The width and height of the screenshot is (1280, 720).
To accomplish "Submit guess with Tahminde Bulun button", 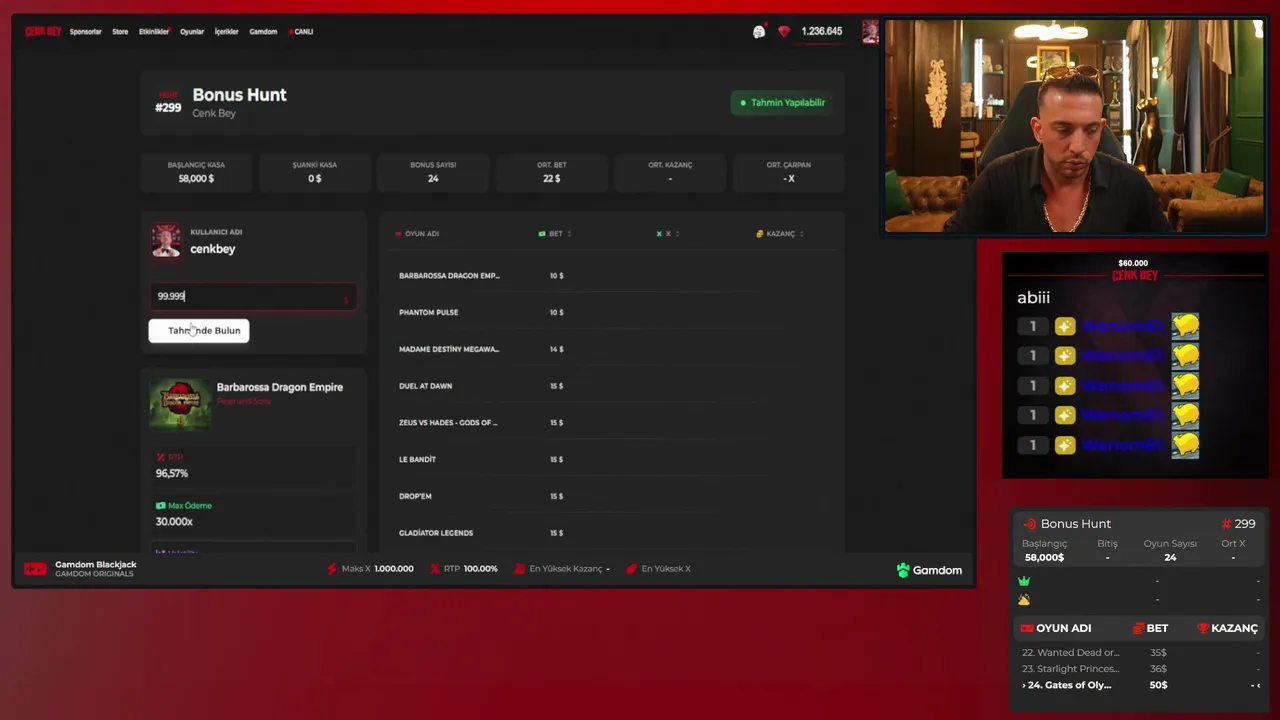I will click(199, 331).
